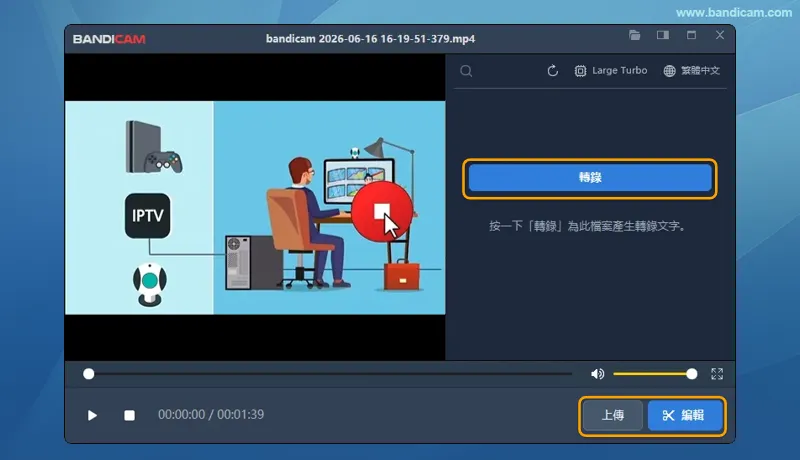Click the search magnifier icon

466,71
